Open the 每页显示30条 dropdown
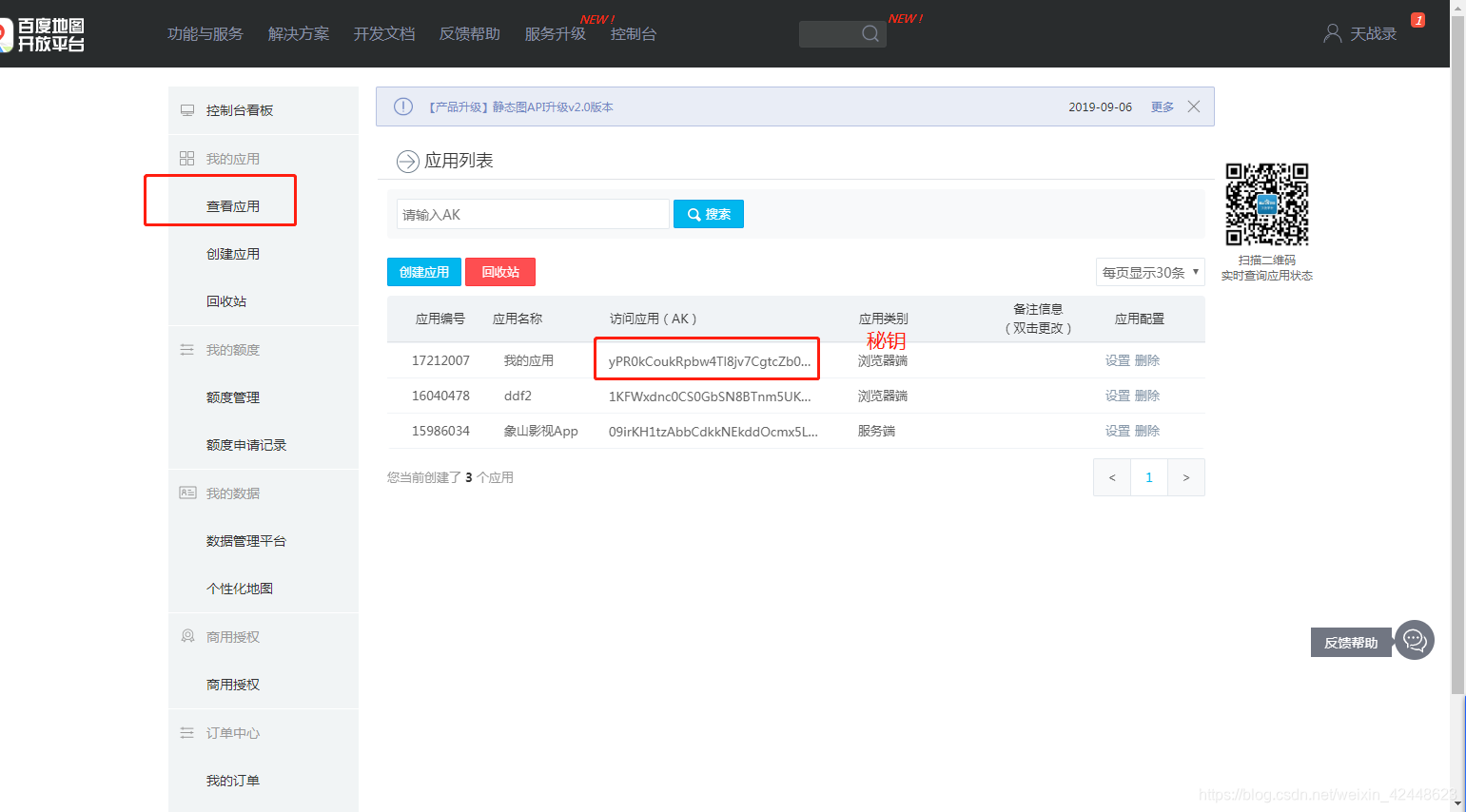The height and width of the screenshot is (812, 1466). tap(1150, 272)
